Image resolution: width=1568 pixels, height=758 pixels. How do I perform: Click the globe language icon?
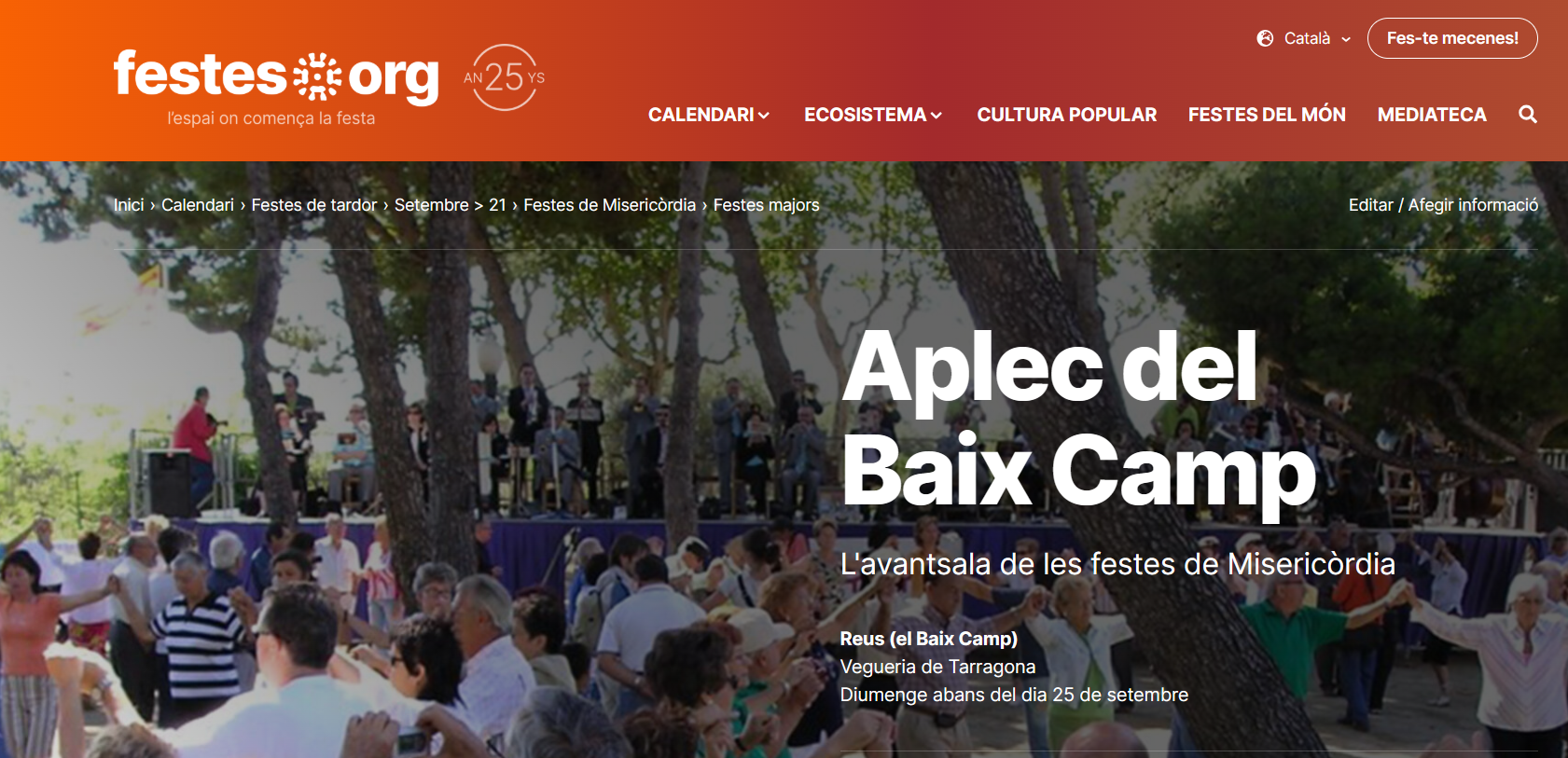1265,38
